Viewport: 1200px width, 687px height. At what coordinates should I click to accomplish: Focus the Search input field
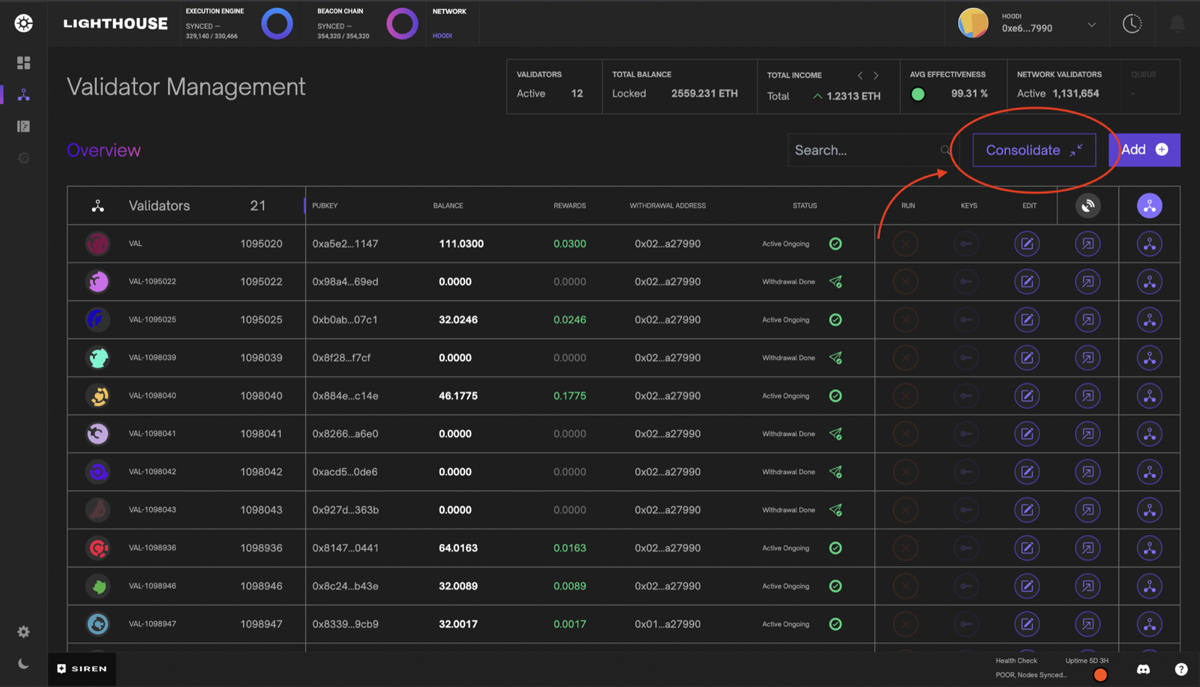(x=871, y=150)
